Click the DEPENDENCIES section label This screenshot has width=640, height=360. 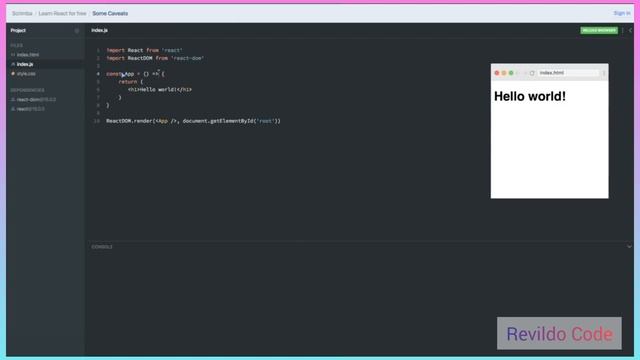click(x=27, y=90)
